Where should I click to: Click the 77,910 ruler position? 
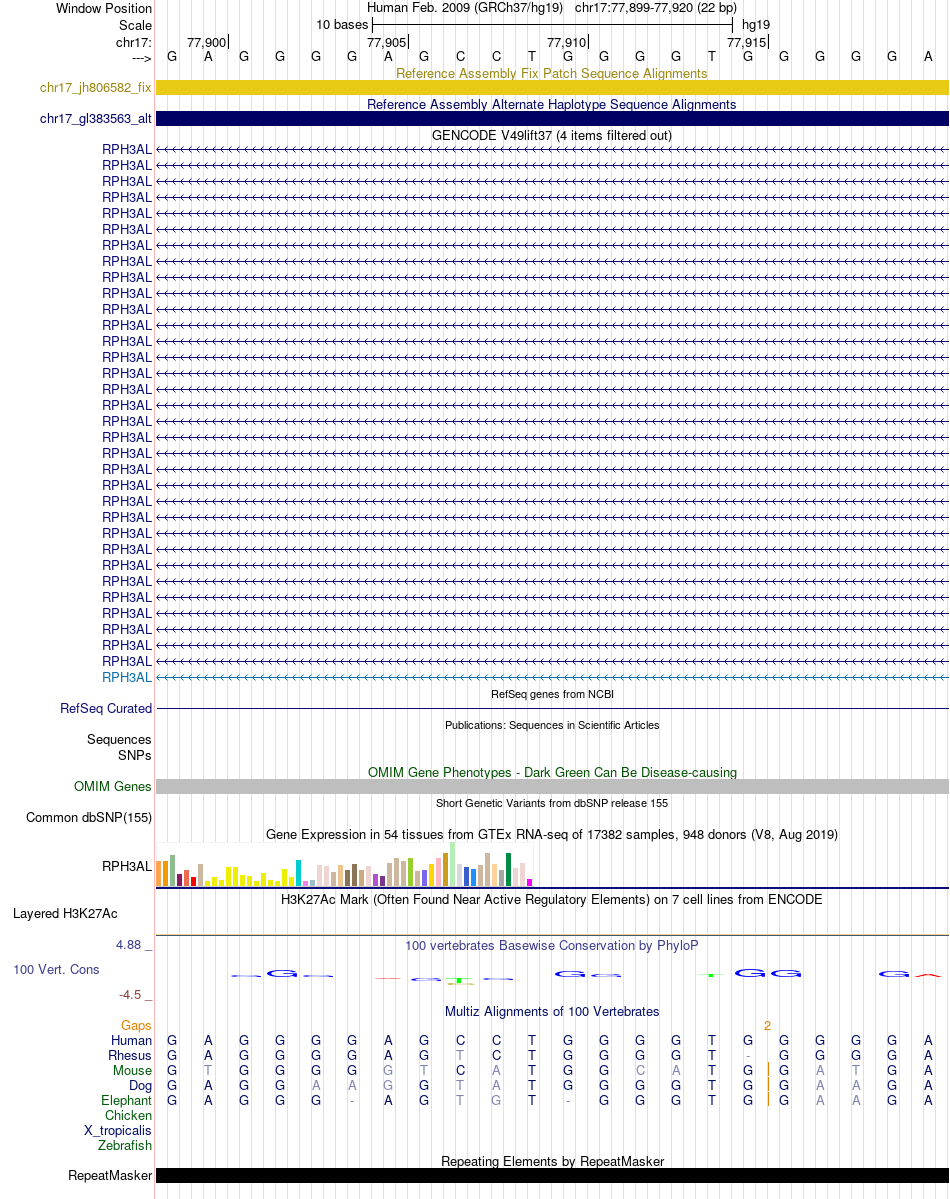[x=567, y=43]
